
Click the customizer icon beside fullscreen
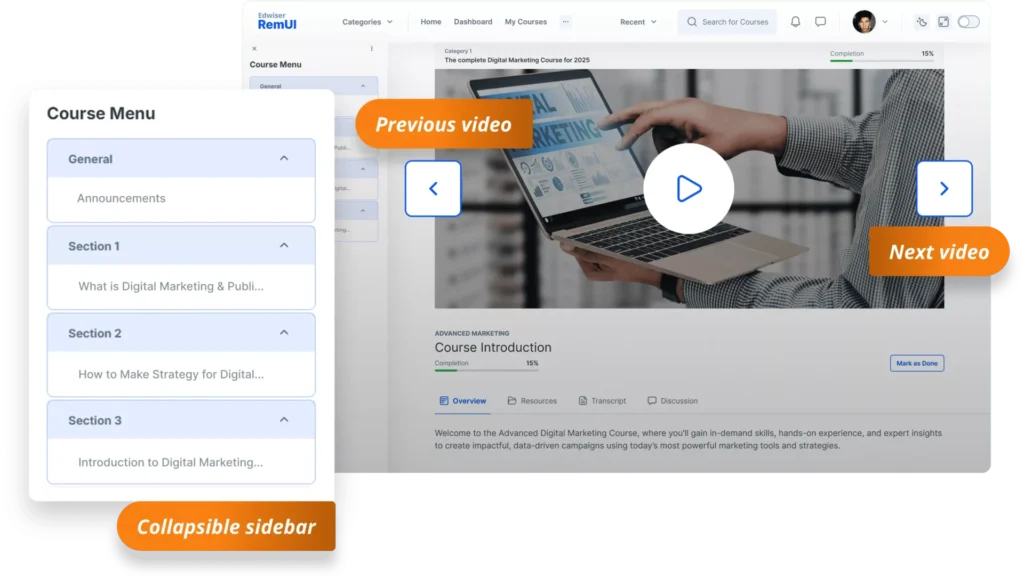pyautogui.click(x=921, y=22)
